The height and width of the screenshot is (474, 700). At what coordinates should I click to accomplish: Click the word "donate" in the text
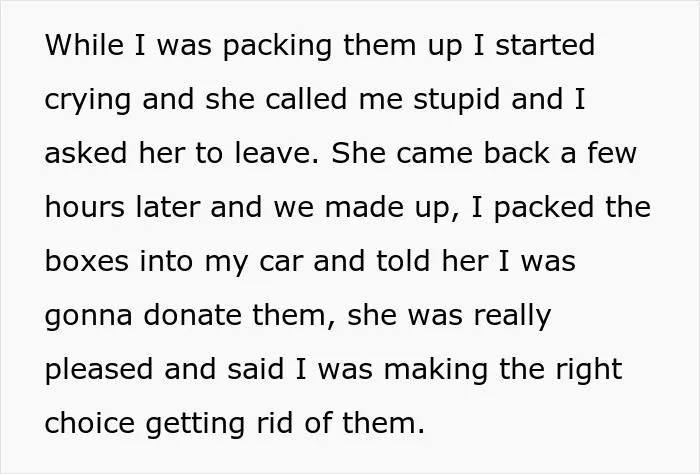click(193, 315)
